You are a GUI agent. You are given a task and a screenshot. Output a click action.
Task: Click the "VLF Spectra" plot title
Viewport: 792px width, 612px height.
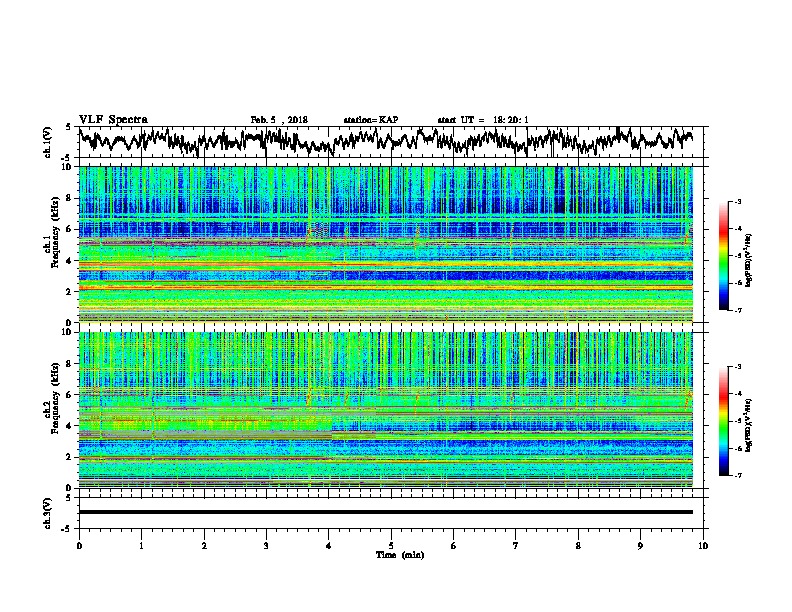tap(113, 120)
